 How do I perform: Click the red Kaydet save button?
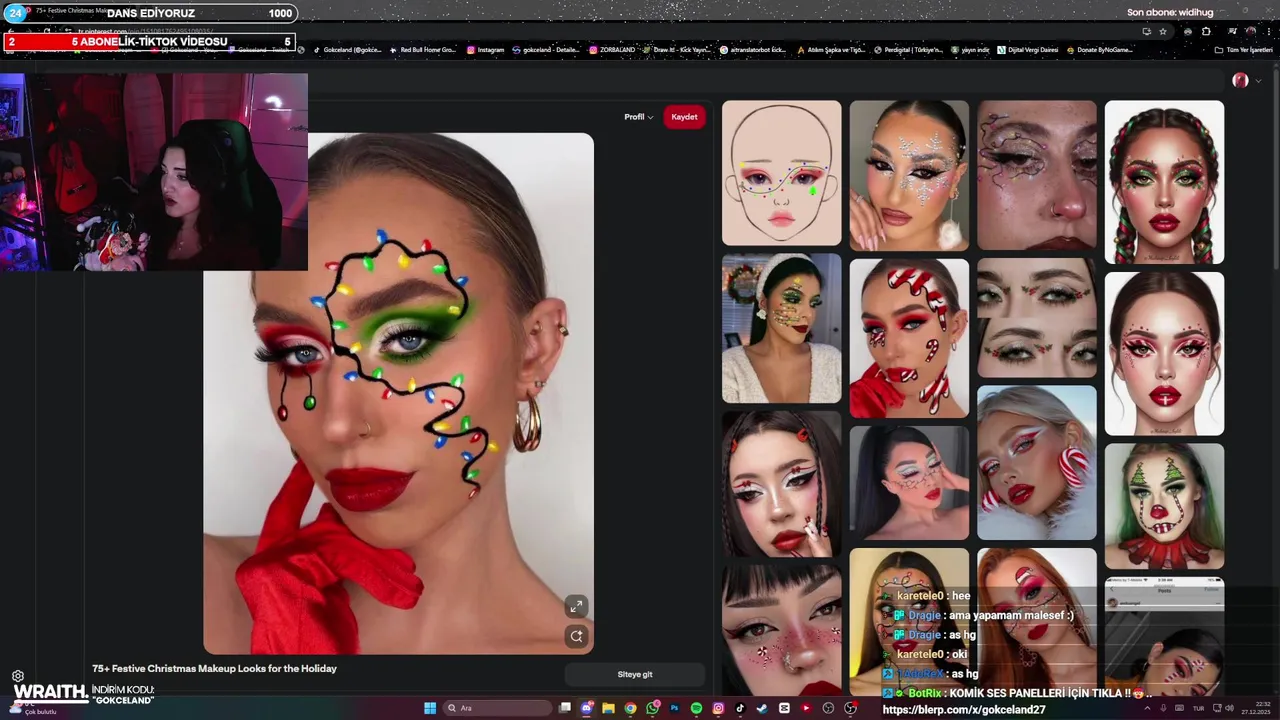click(x=684, y=117)
